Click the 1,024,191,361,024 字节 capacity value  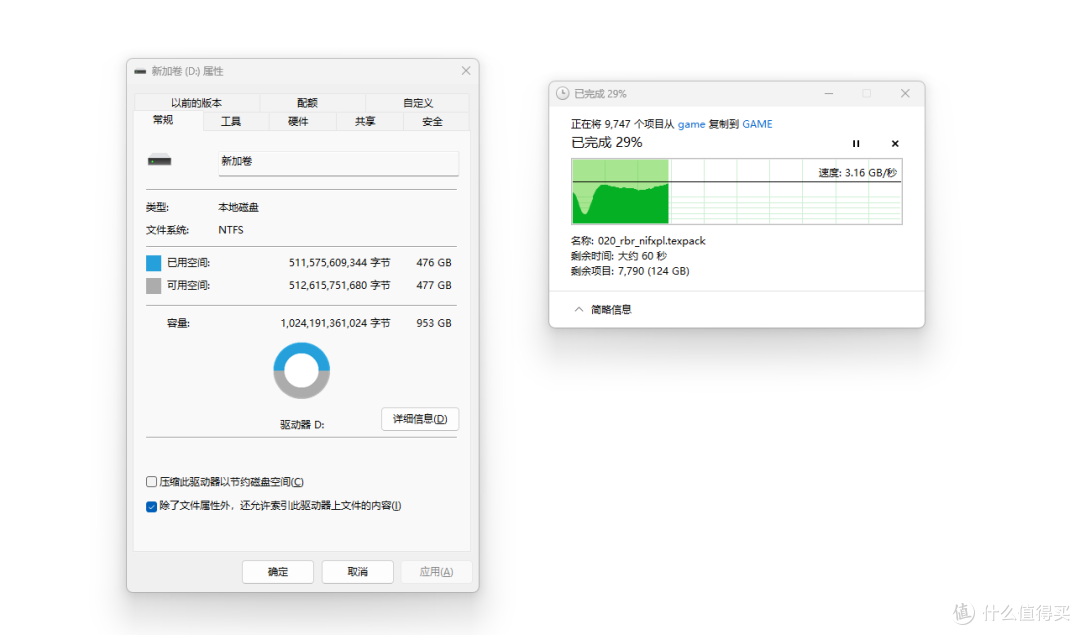pyautogui.click(x=335, y=323)
